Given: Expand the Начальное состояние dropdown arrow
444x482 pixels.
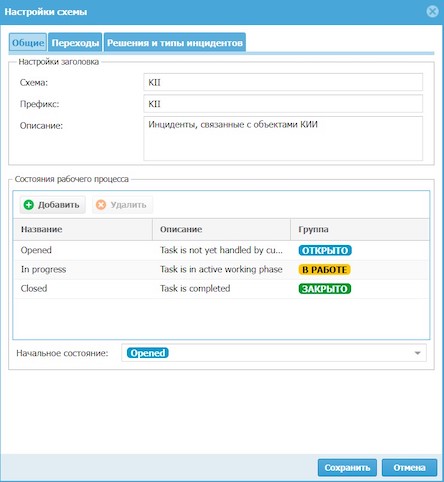Looking at the screenshot, I should click(417, 353).
